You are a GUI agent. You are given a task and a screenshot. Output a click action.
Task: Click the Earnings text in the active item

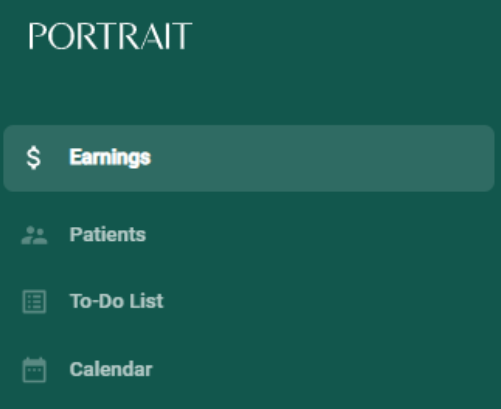[x=110, y=157]
